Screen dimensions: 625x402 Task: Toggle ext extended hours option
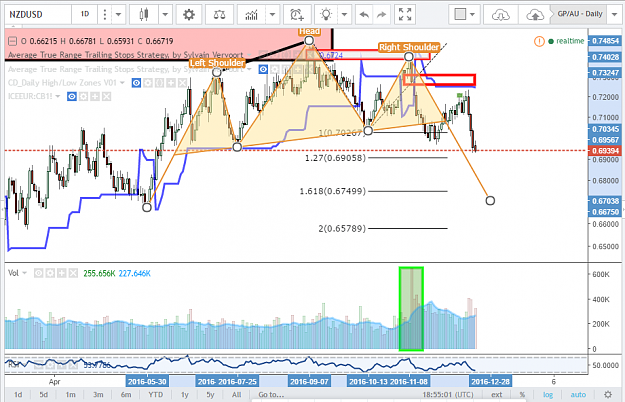tap(497, 394)
